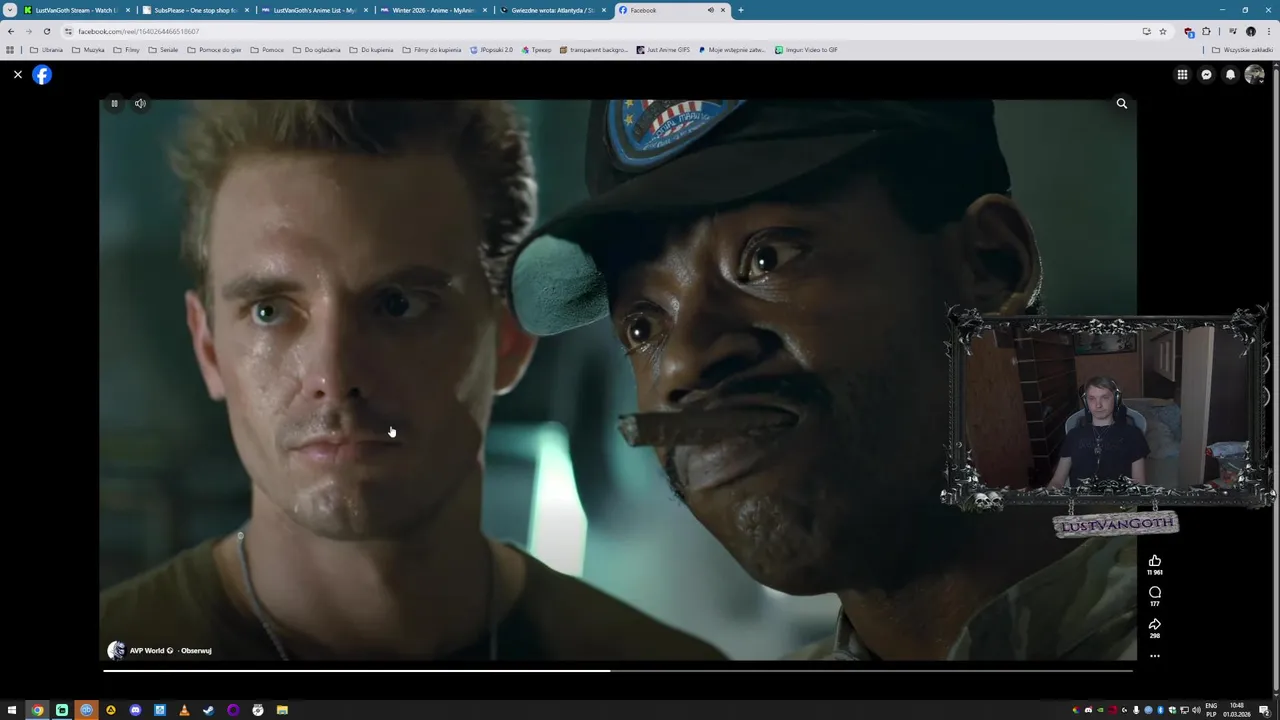Switch to LustVanGoth Stream tab

pos(76,10)
